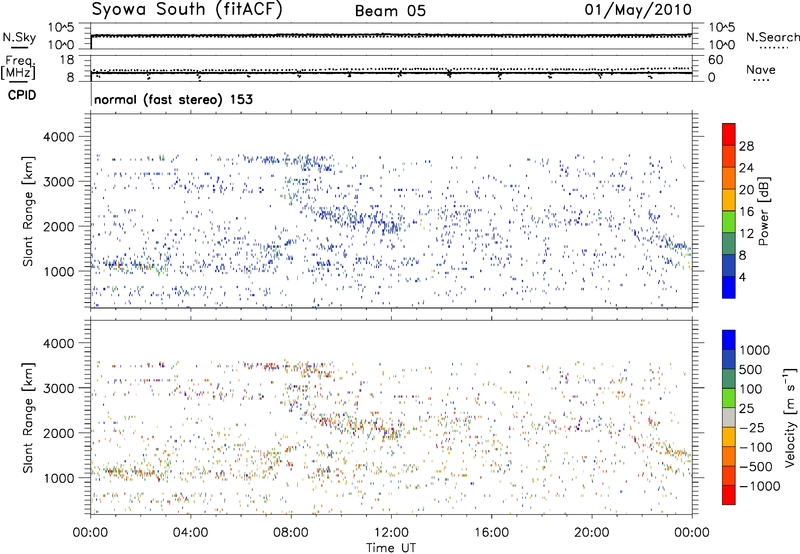Click the velocity colorbar tick '-1000'

(760, 486)
